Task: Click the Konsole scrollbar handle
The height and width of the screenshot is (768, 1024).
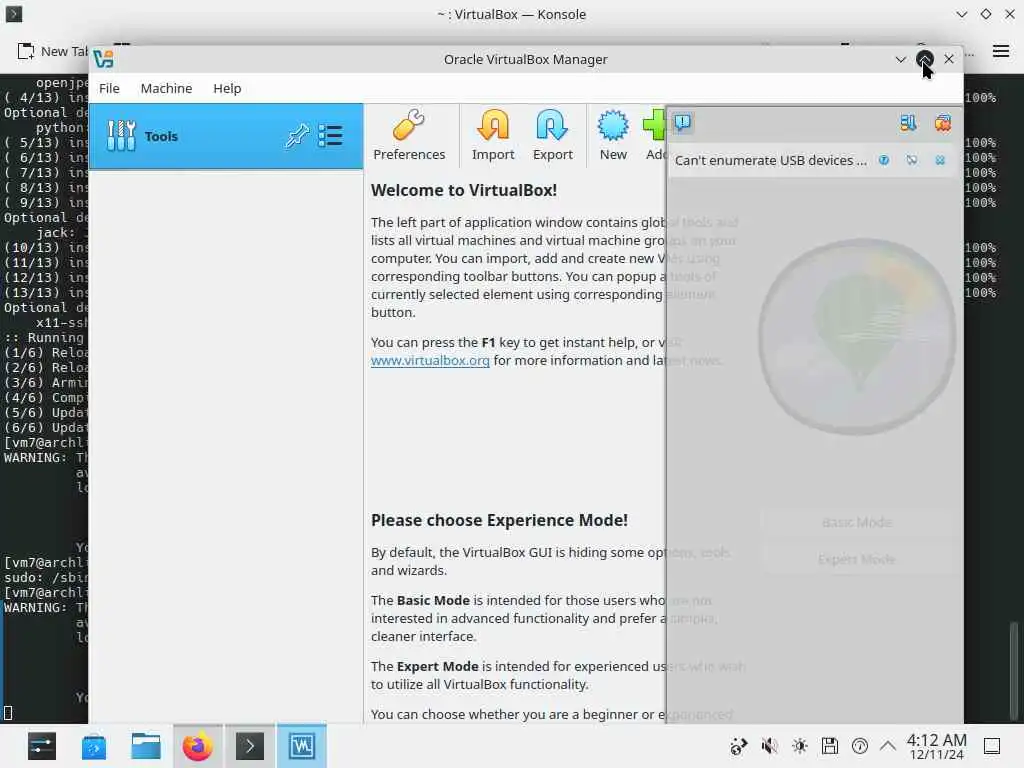Action: (x=1014, y=669)
